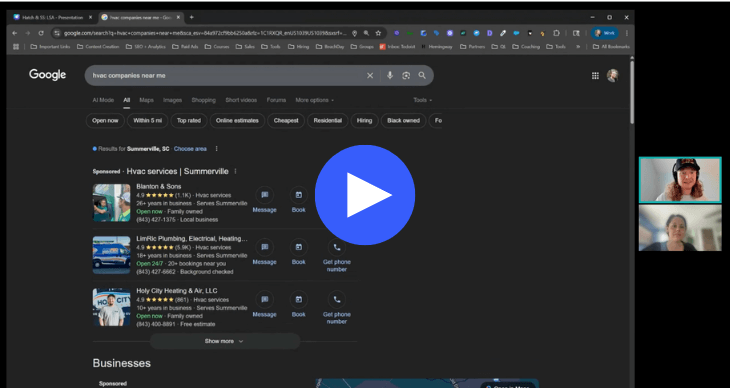Expand the Tools dropdown in search tabs row

(423, 100)
